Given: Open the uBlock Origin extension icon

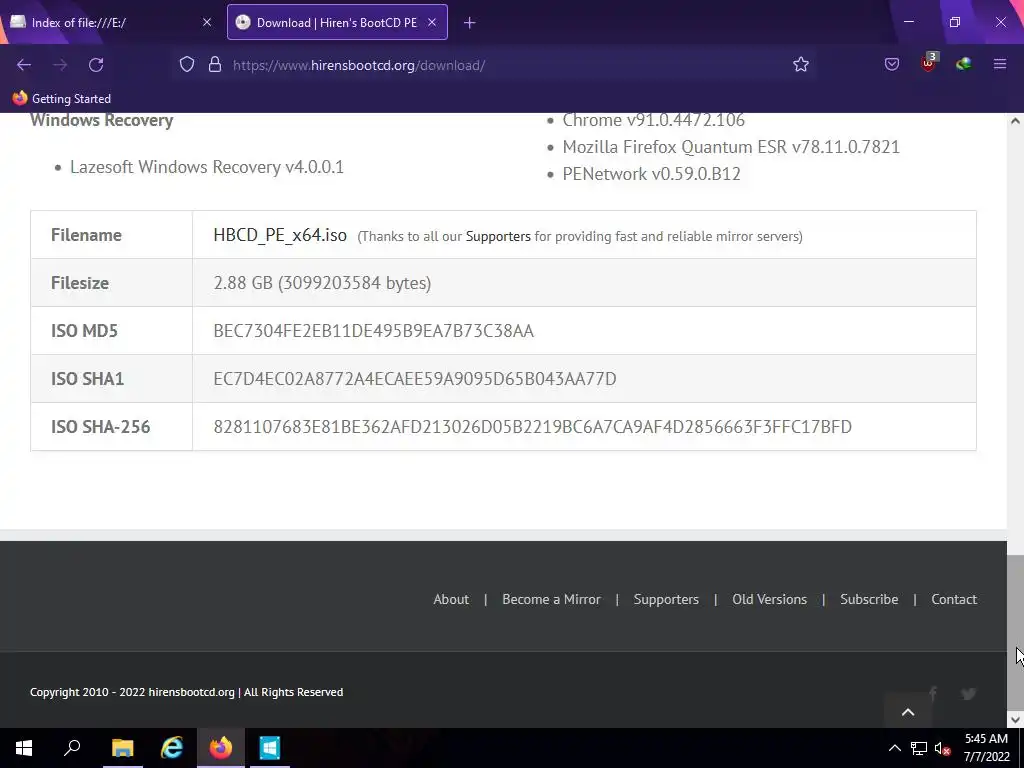Looking at the screenshot, I should click(928, 63).
